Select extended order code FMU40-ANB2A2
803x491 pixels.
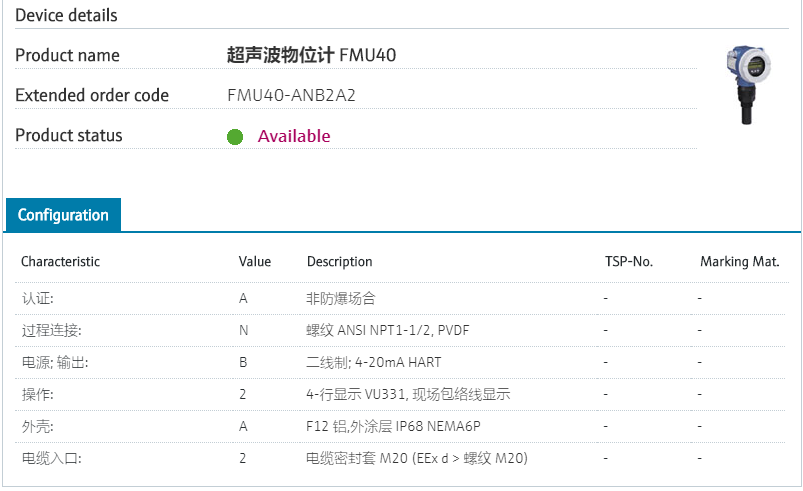[x=292, y=96]
